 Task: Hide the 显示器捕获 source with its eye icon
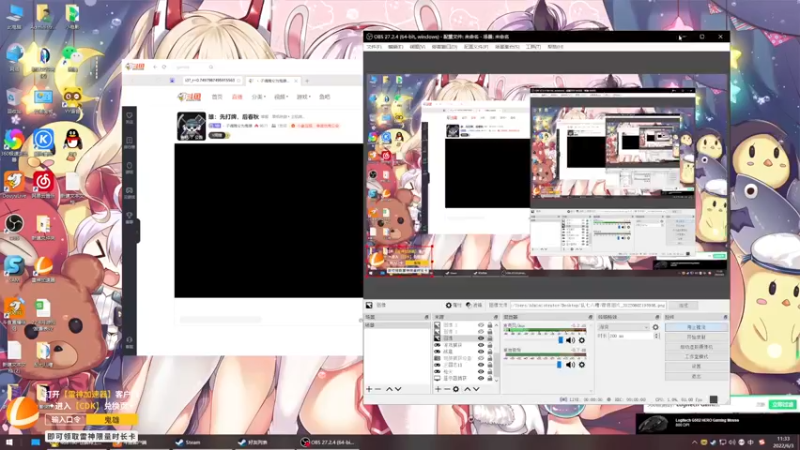tap(481, 378)
